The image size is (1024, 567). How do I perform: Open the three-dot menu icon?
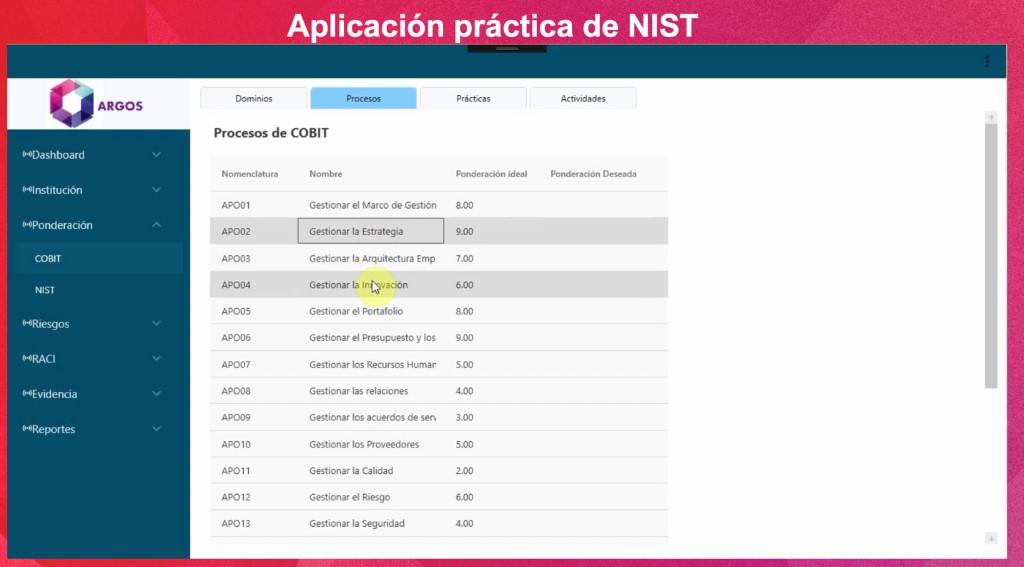987,61
